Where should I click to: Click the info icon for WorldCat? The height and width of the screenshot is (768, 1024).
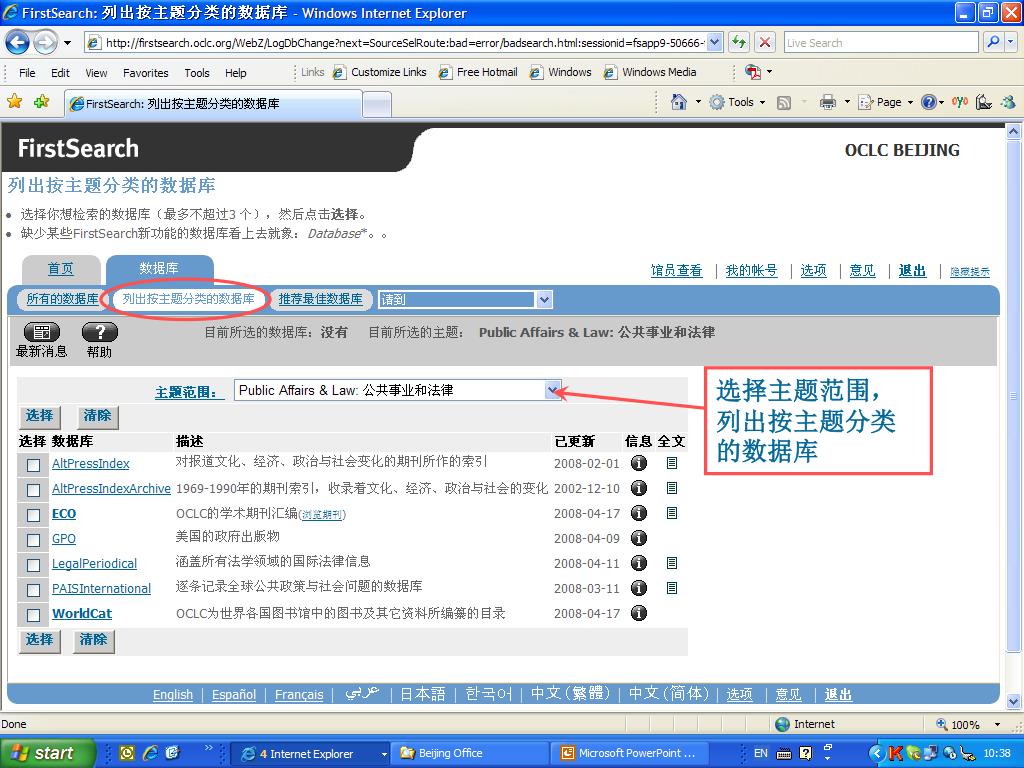639,613
